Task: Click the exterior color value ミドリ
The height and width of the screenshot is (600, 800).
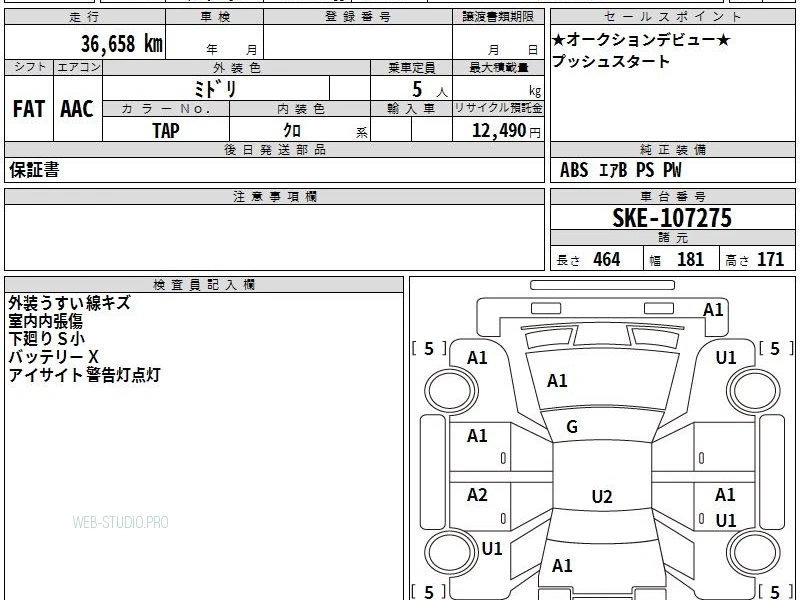Action: pyautogui.click(x=215, y=89)
